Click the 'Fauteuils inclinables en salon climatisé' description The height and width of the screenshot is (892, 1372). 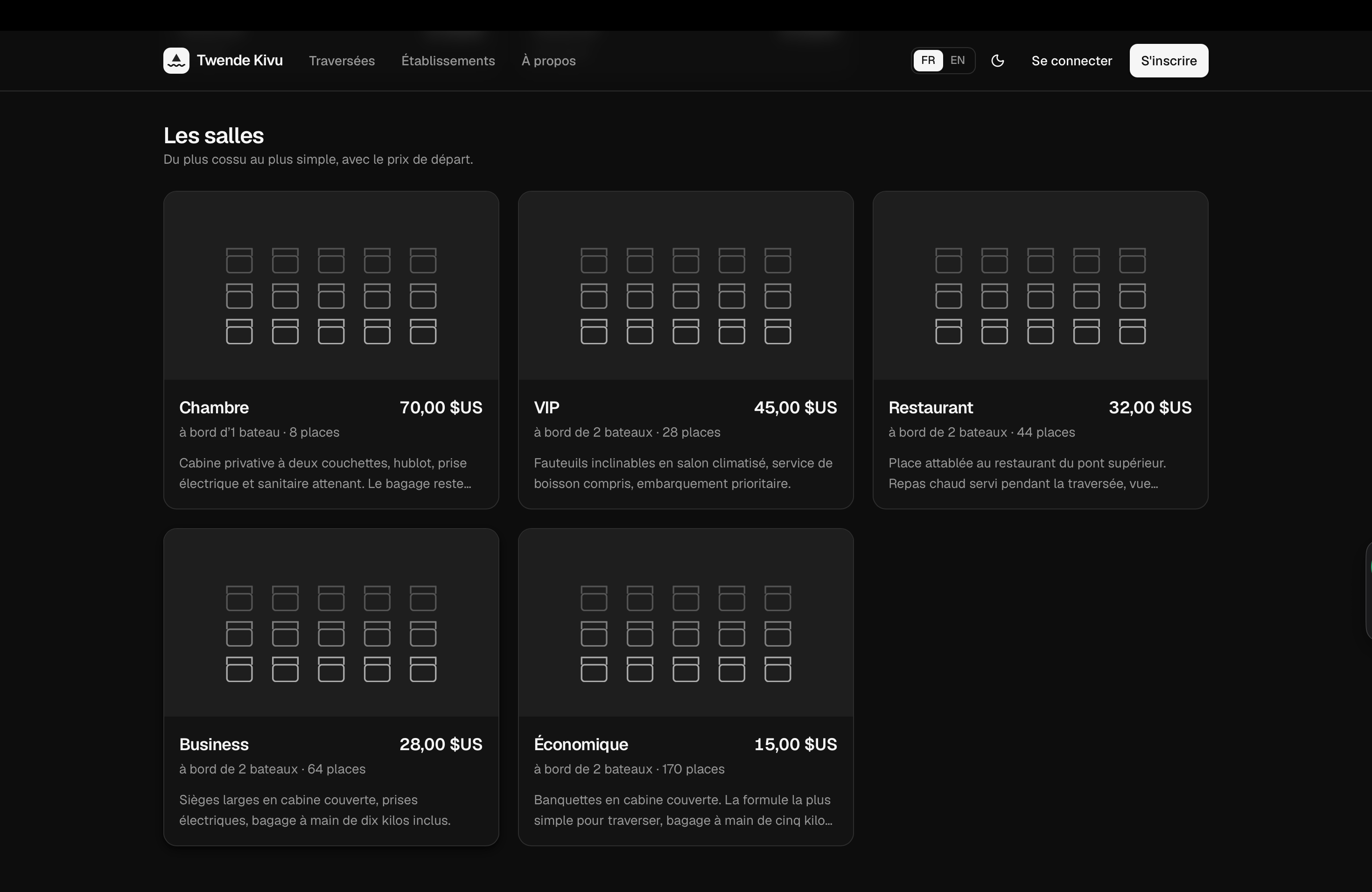tap(683, 473)
